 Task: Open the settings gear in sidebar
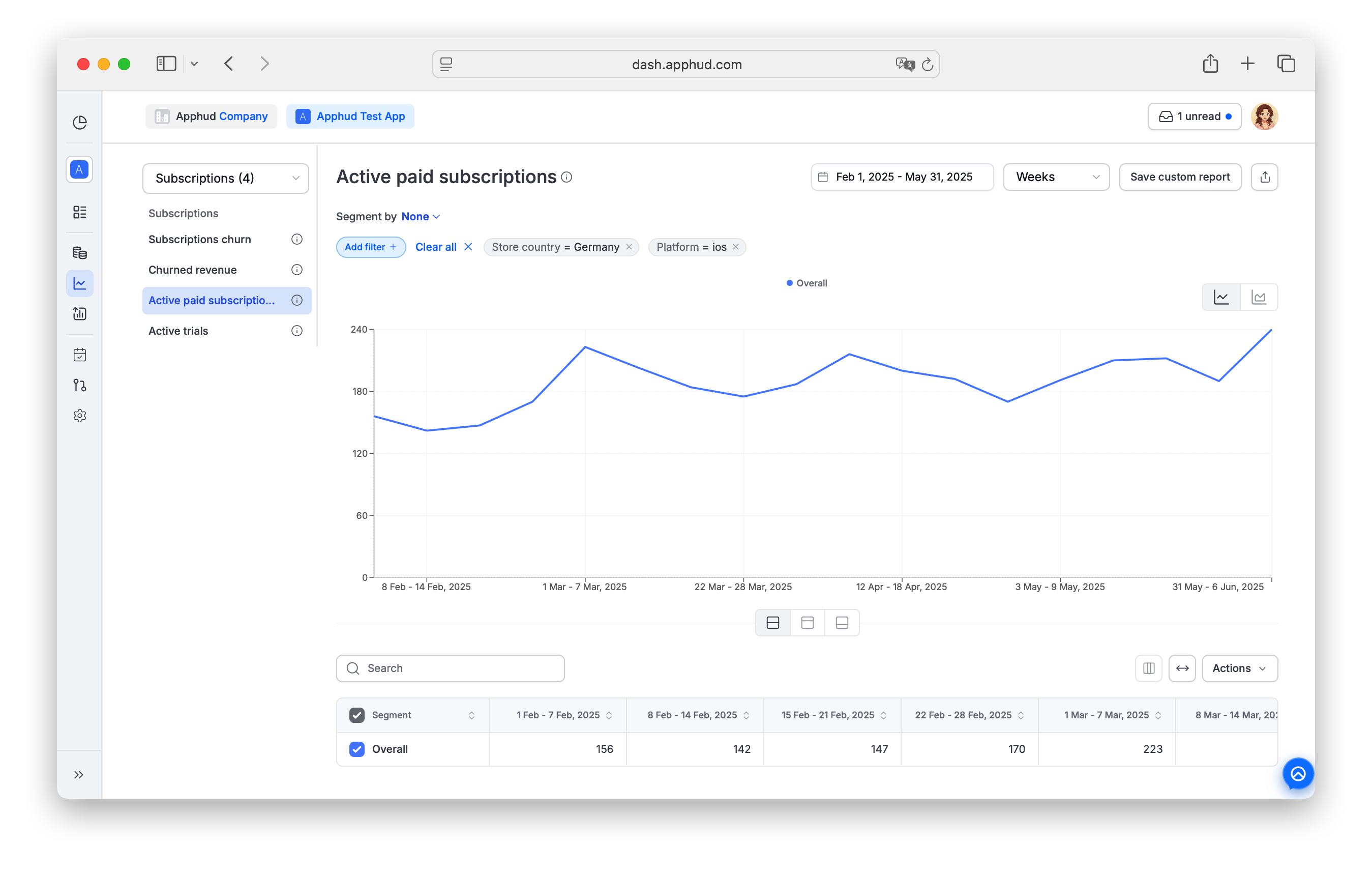click(x=80, y=416)
